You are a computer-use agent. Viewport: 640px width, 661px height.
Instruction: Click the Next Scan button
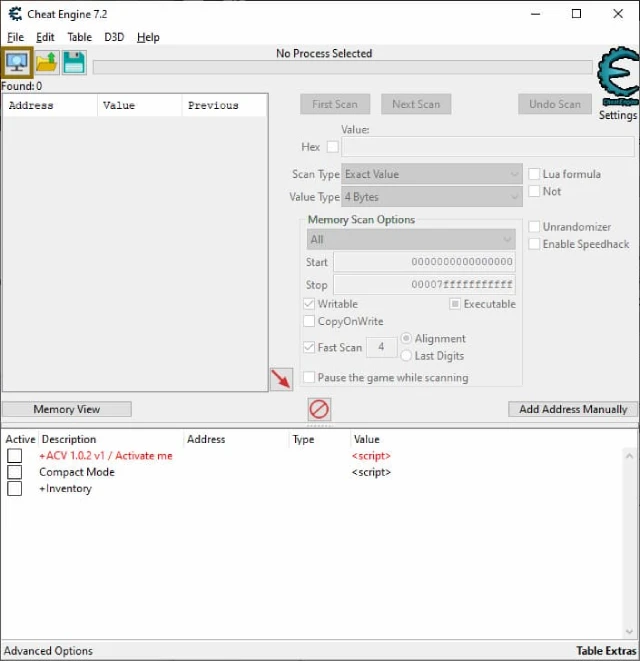(416, 104)
